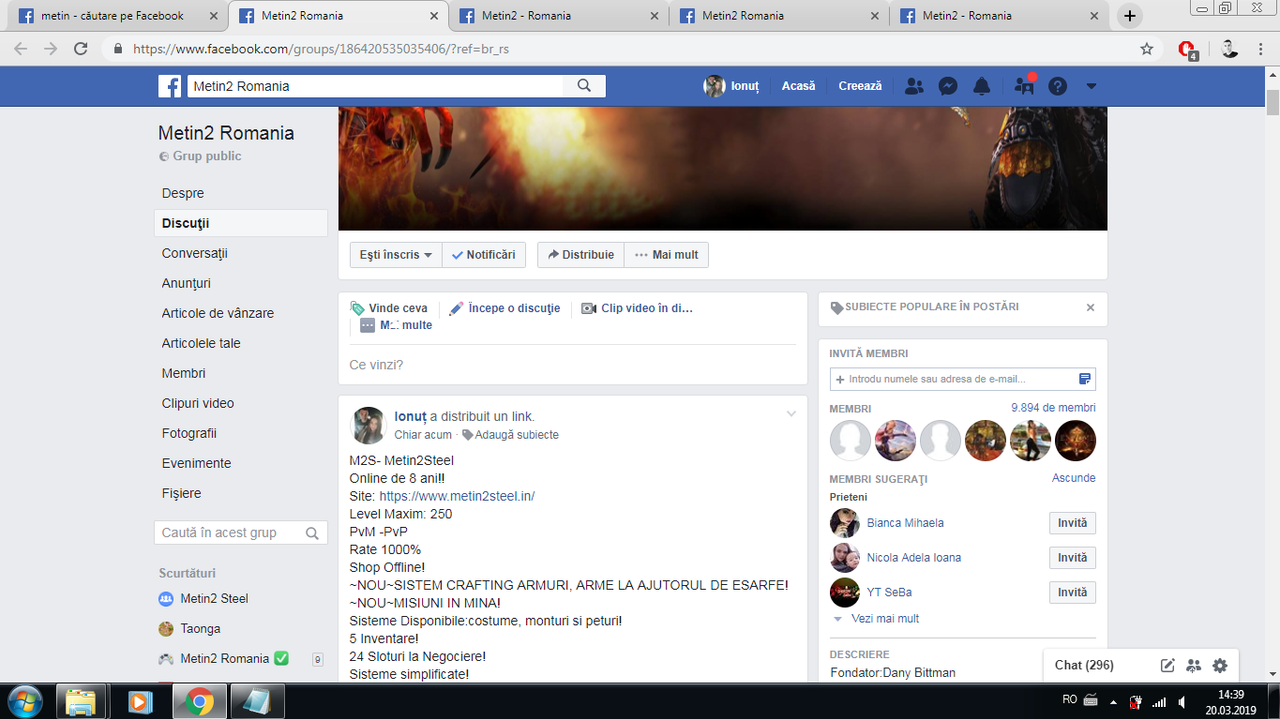Open Articolele tale section
Image resolution: width=1280 pixels, height=719 pixels.
(x=201, y=343)
